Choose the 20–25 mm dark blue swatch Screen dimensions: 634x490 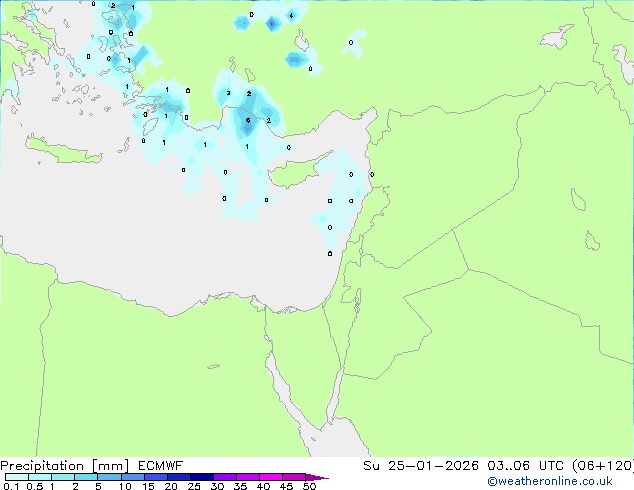[178, 477]
